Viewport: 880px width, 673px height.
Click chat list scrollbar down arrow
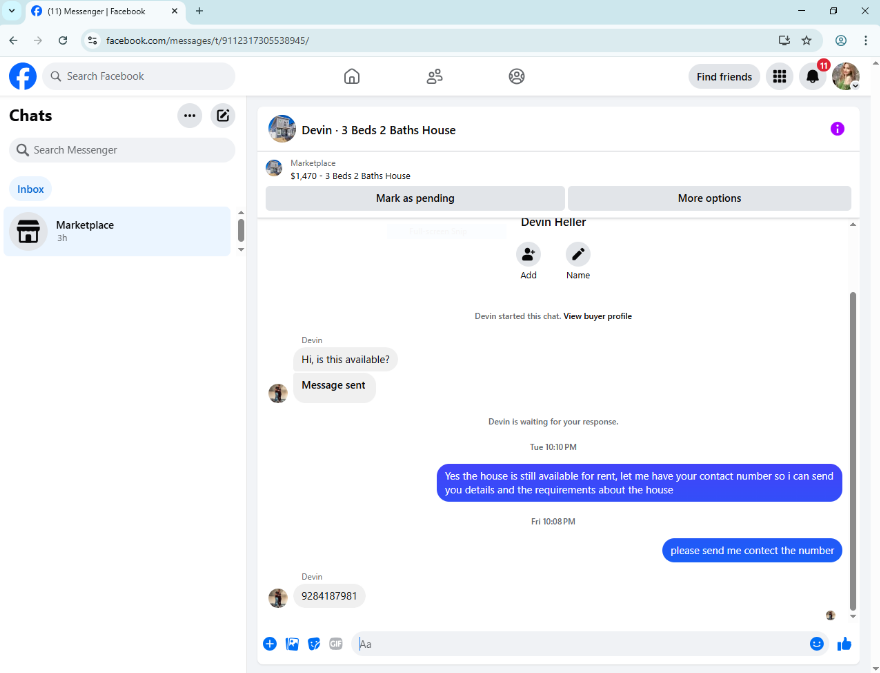(x=241, y=249)
